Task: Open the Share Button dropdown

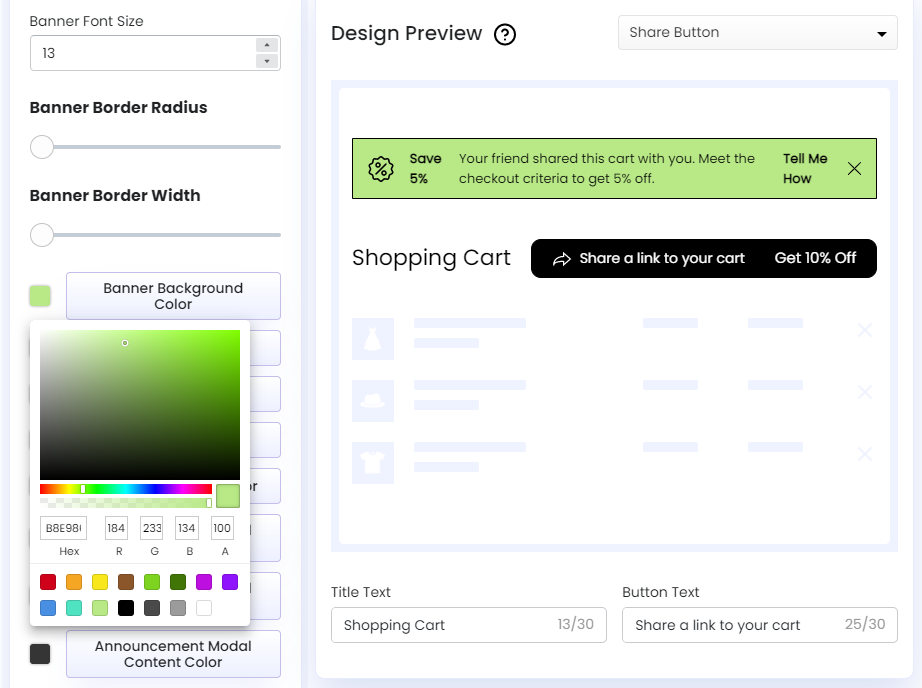Action: (757, 32)
